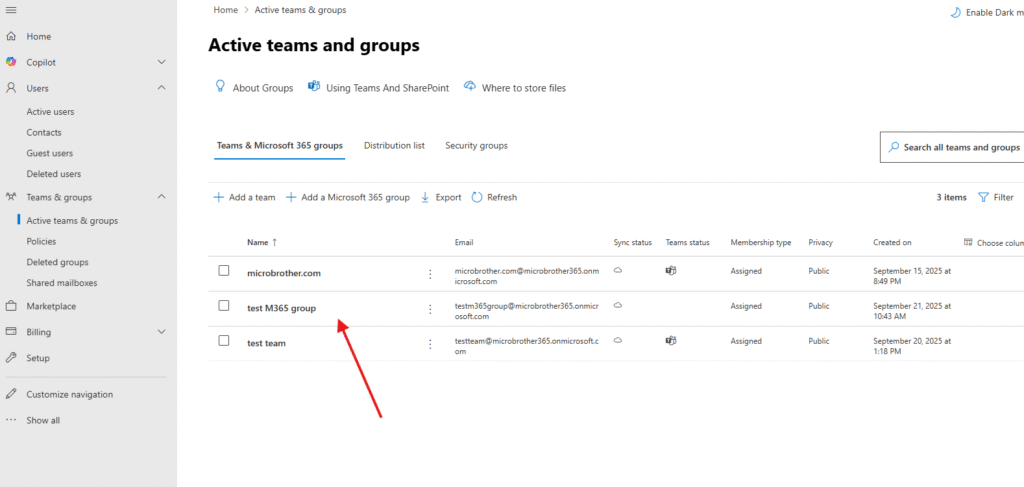Click Teams status icon for microbrother.com
Screen dimensions: 1024x487
pyautogui.click(x=671, y=271)
